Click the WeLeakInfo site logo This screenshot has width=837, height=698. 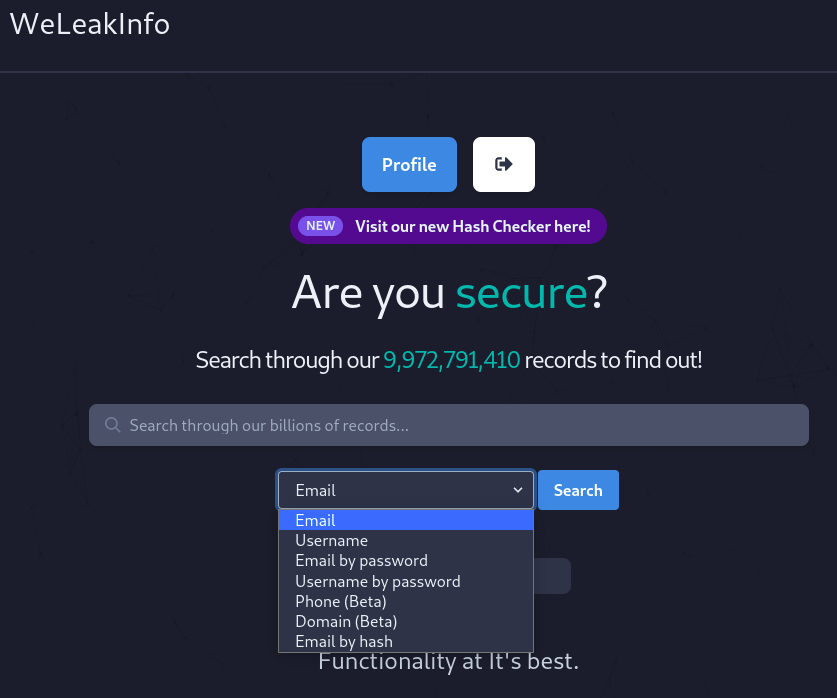pos(90,24)
